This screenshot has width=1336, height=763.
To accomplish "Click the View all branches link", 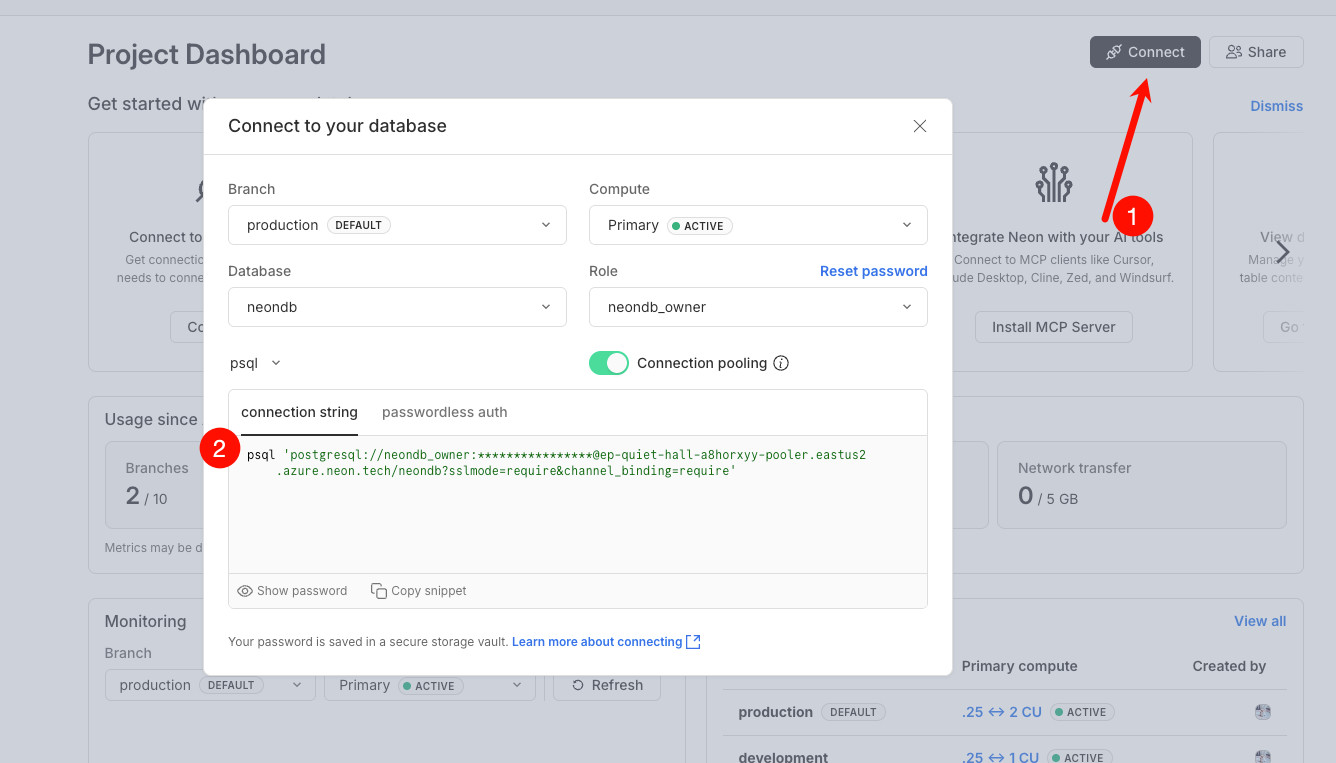I will (x=1260, y=621).
